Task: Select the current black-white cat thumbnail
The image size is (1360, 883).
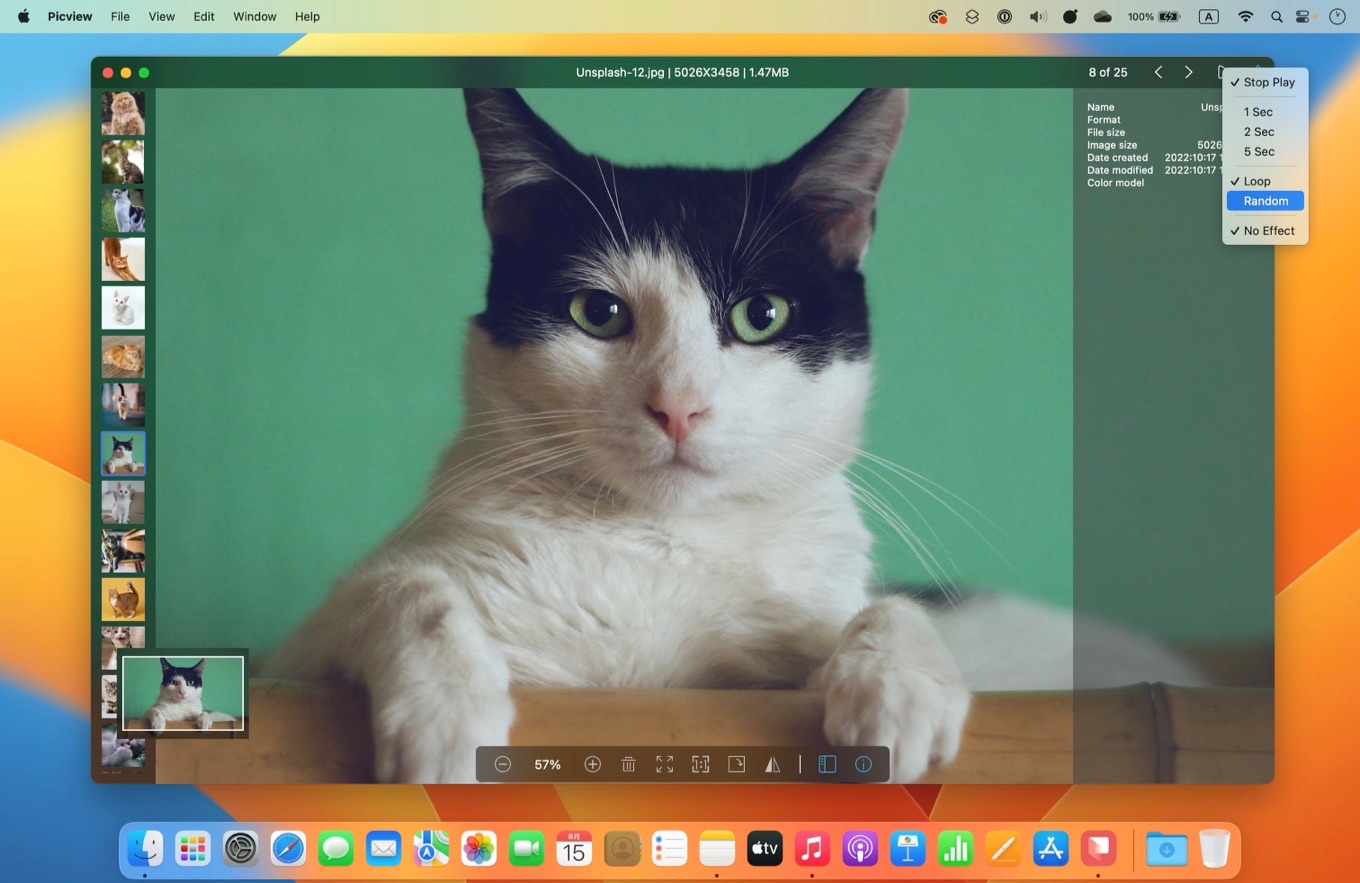Action: [123, 453]
